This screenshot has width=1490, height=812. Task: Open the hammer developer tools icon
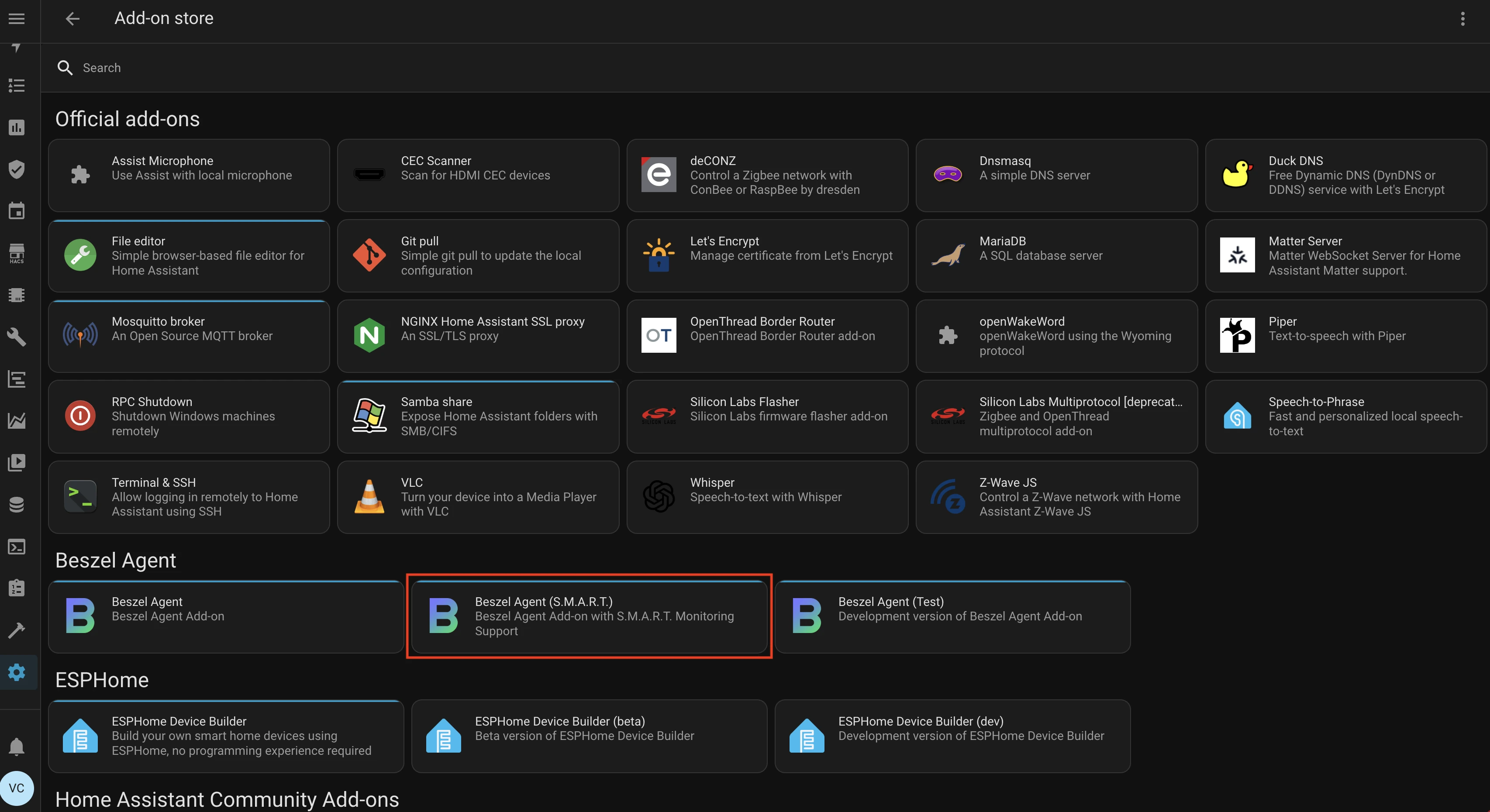[16, 630]
